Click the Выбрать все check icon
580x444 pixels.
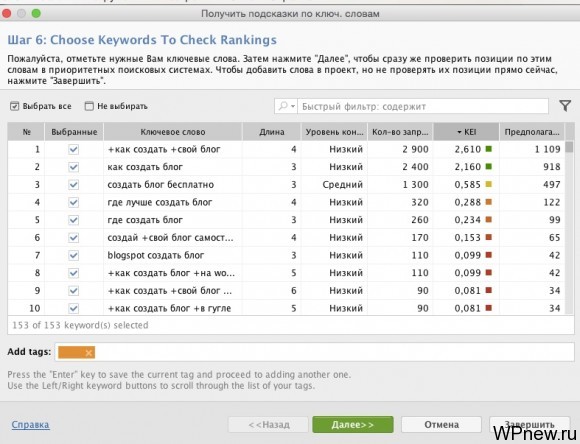pyautogui.click(x=14, y=106)
